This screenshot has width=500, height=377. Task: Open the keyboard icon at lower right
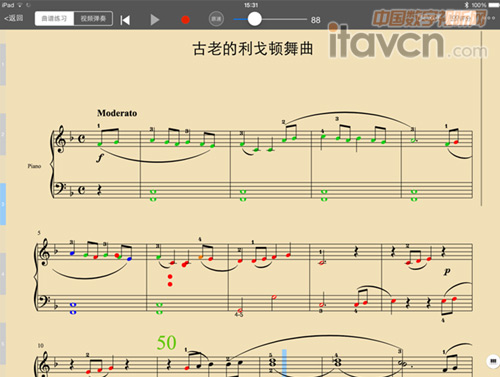point(493,361)
